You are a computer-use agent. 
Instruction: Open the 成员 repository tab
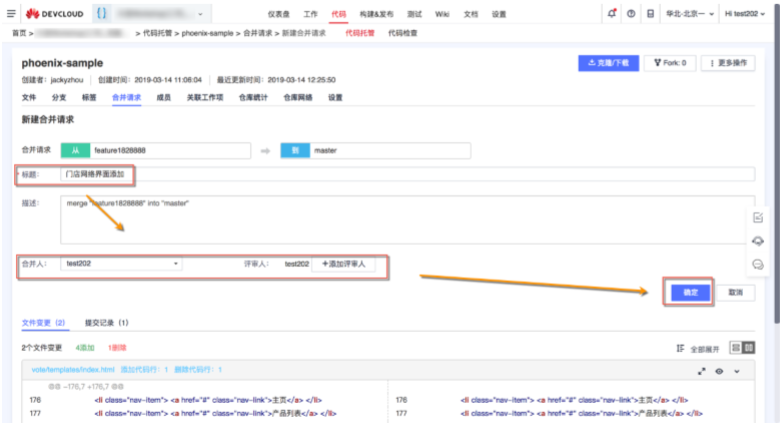[164, 97]
